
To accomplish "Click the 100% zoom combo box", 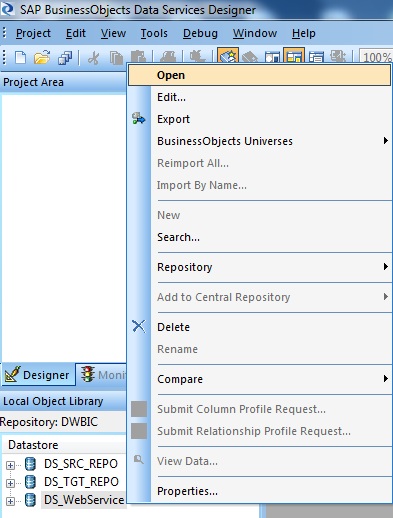I will (376, 57).
